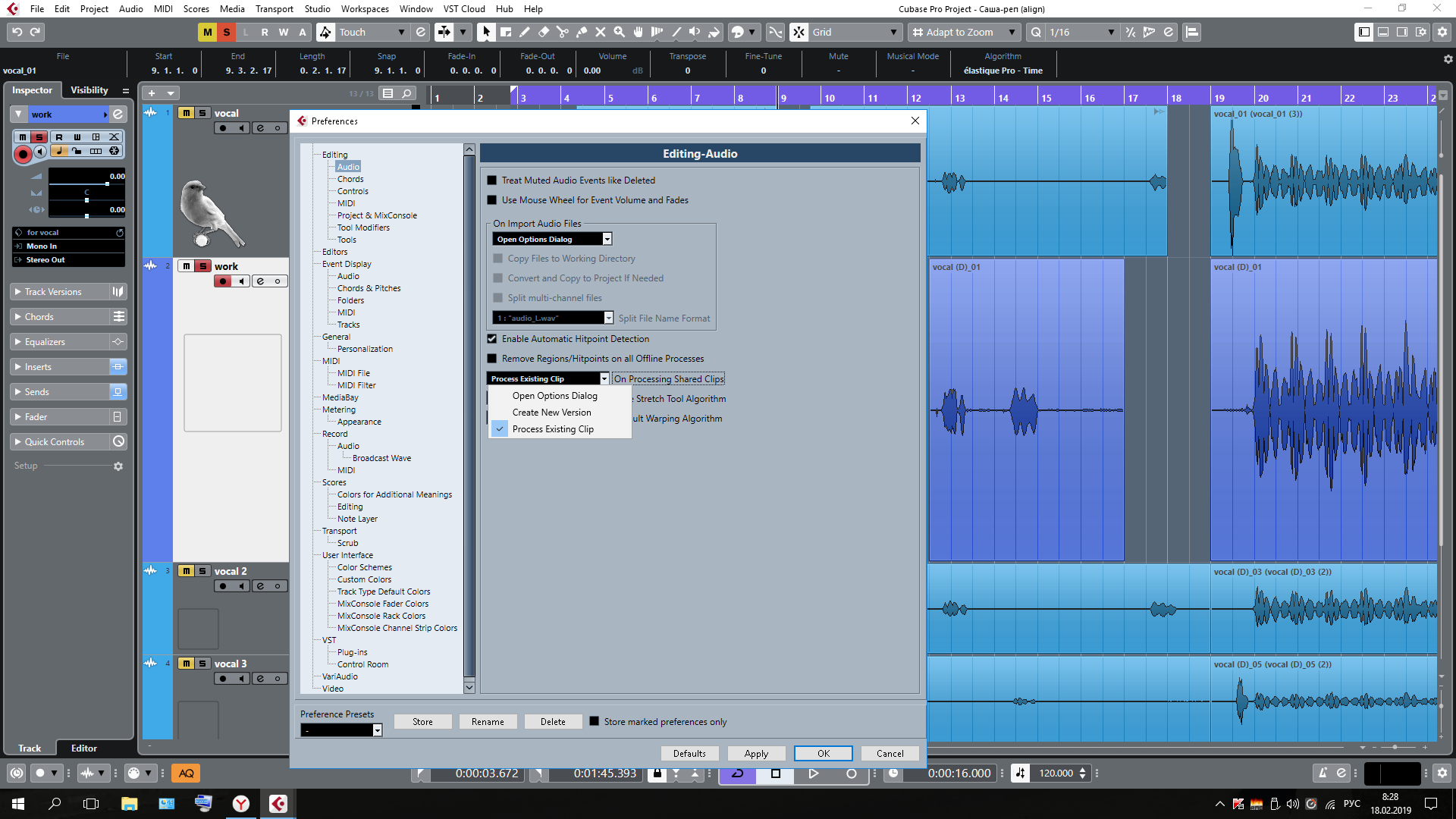Select Color Schemes in preferences tree
Screen dimensions: 1456x819
pyautogui.click(x=364, y=567)
